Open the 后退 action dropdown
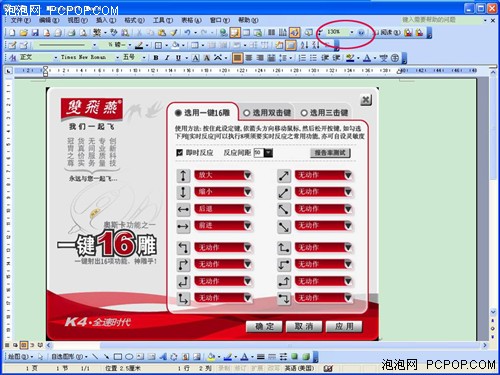Screen dimensions: 500x375 (x=247, y=209)
